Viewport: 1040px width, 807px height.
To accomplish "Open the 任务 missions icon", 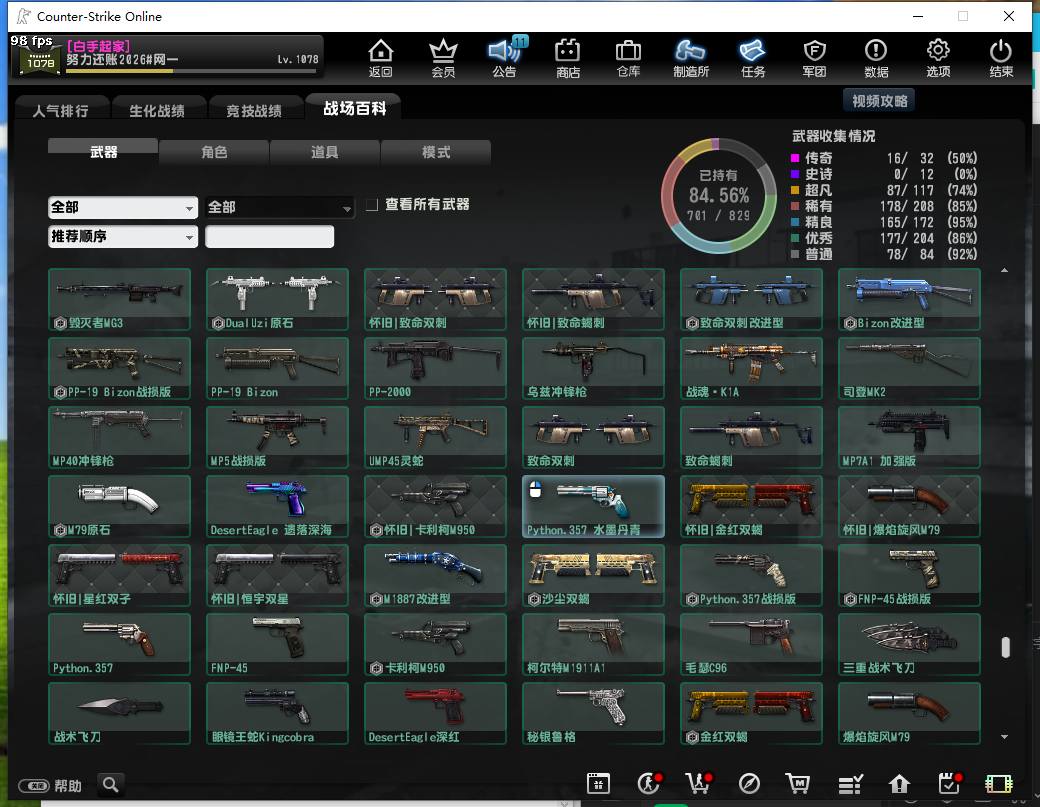I will tap(753, 58).
